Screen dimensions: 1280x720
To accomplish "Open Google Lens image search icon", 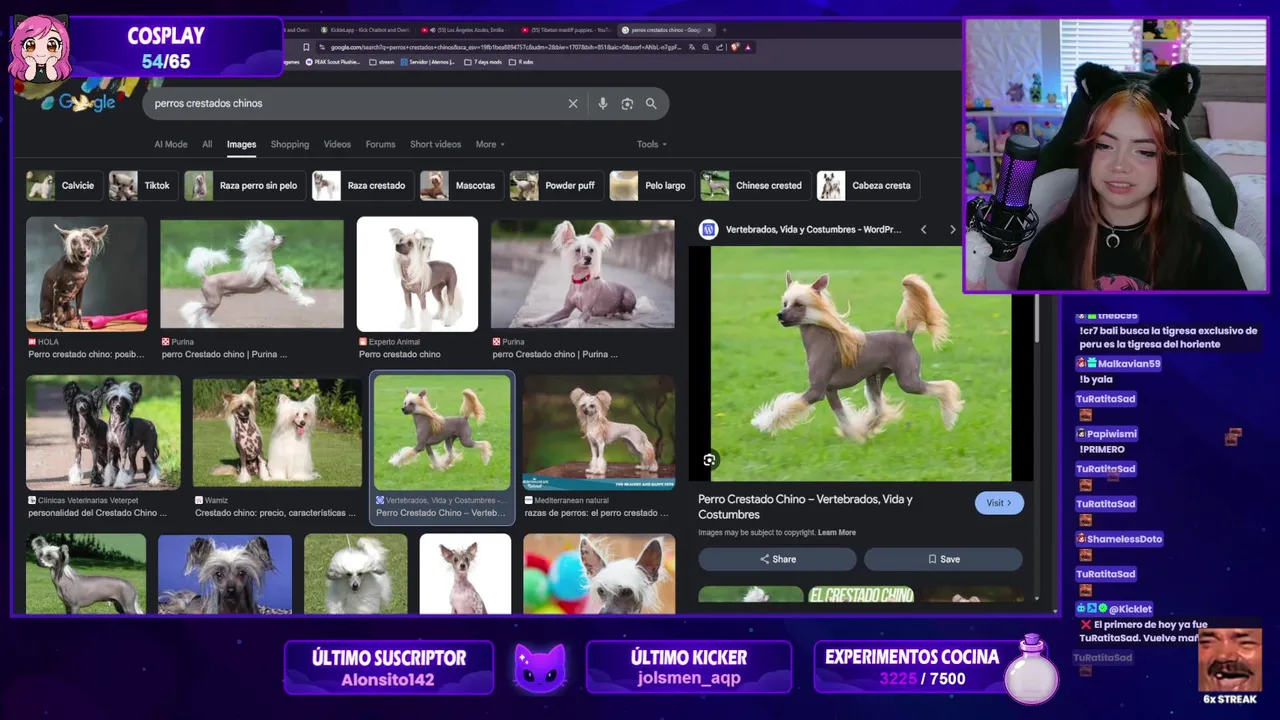I will coord(627,103).
